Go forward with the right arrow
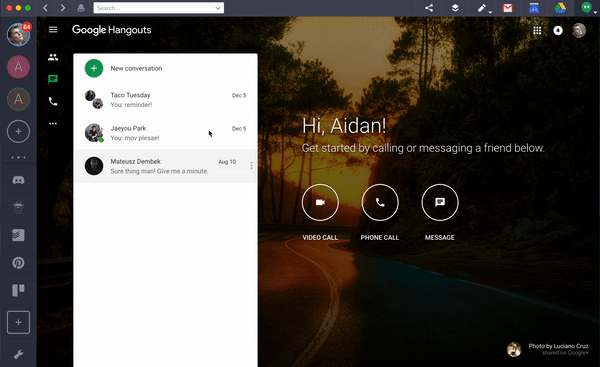 click(x=62, y=8)
